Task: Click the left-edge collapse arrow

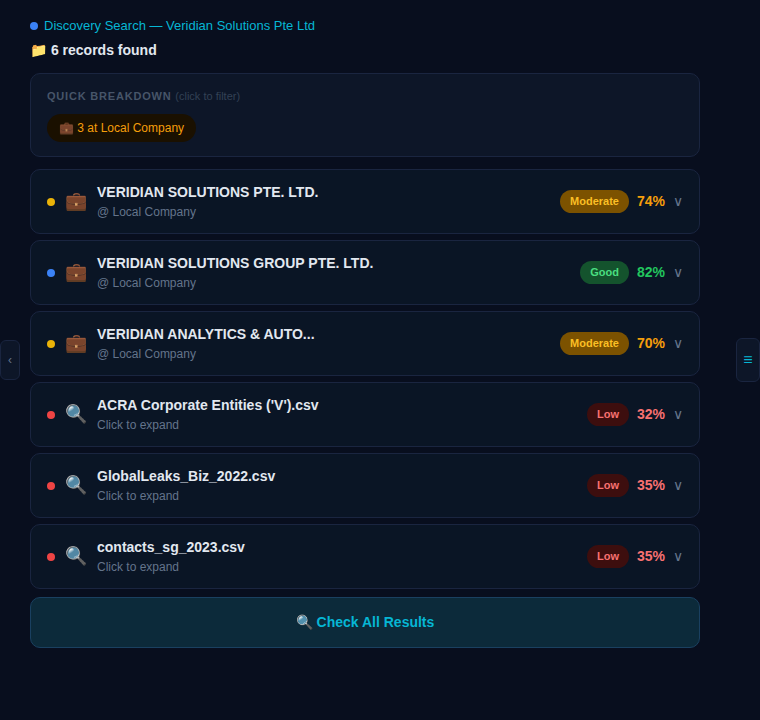Action: point(10,360)
